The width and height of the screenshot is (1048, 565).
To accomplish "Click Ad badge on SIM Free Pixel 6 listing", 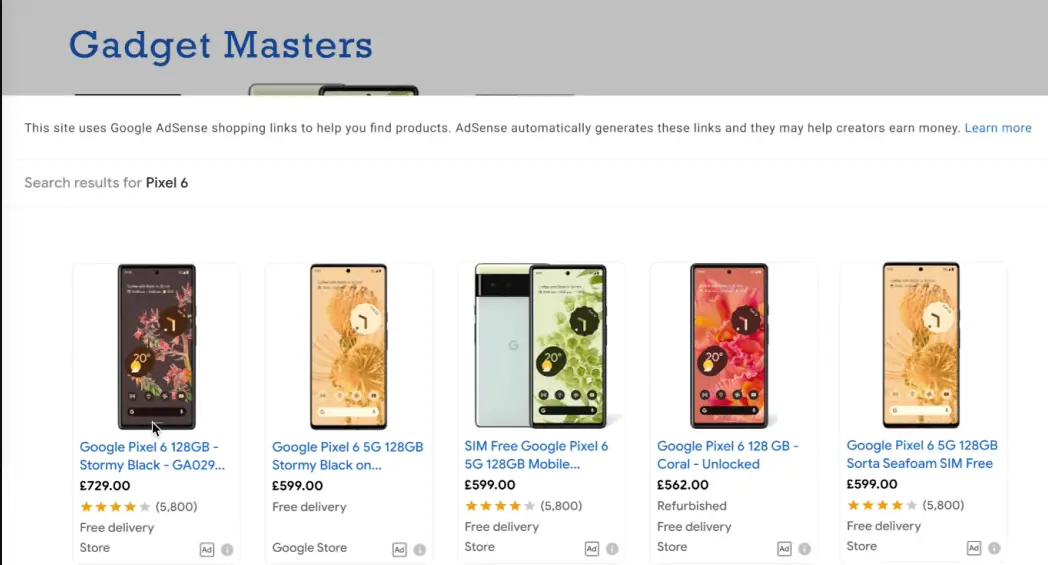I will click(592, 549).
